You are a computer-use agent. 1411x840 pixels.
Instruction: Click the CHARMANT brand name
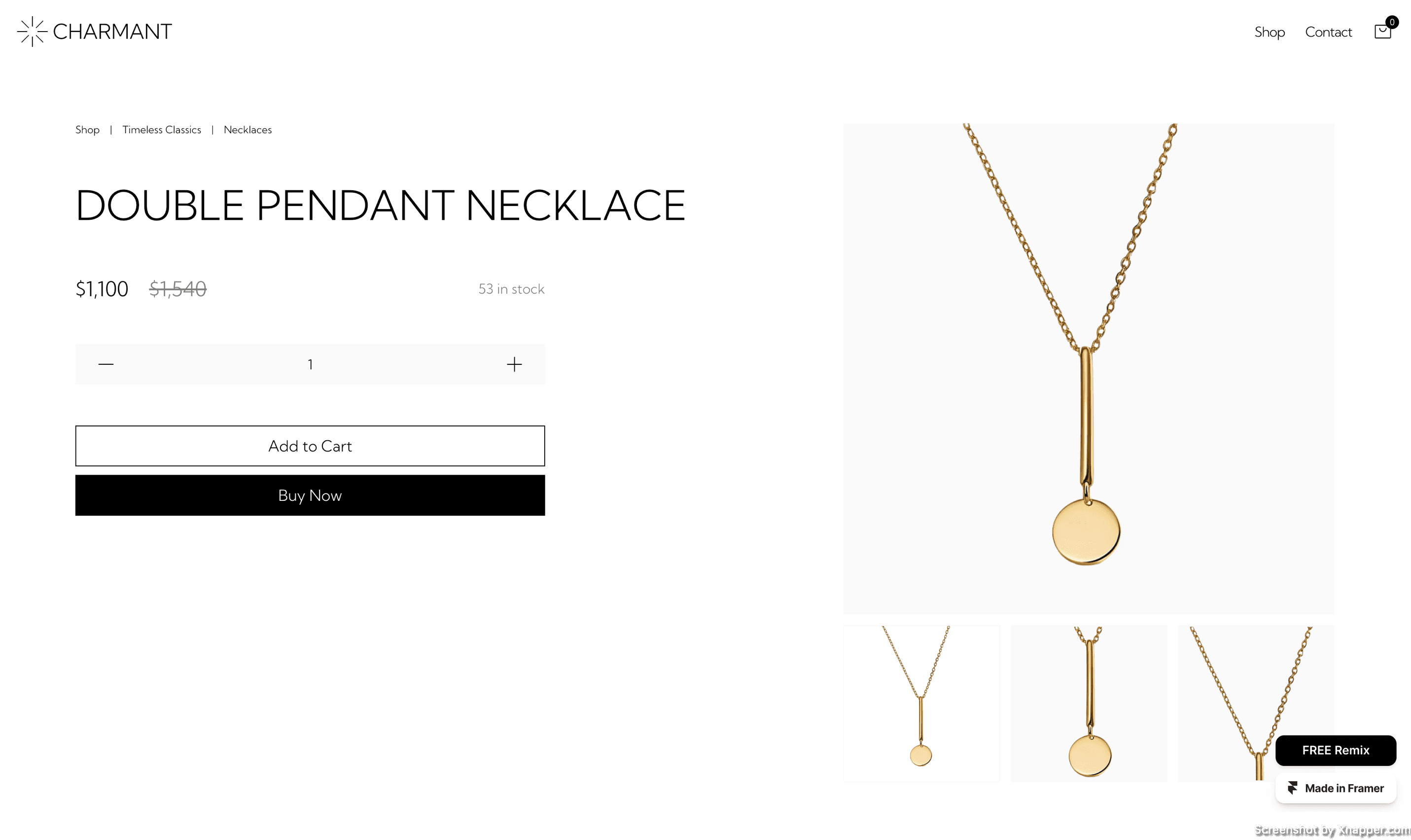[x=112, y=32]
